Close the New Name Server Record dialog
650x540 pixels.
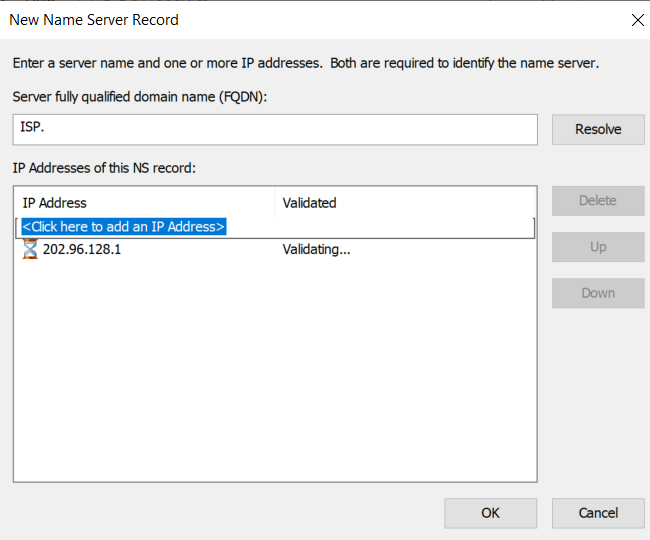tap(638, 20)
